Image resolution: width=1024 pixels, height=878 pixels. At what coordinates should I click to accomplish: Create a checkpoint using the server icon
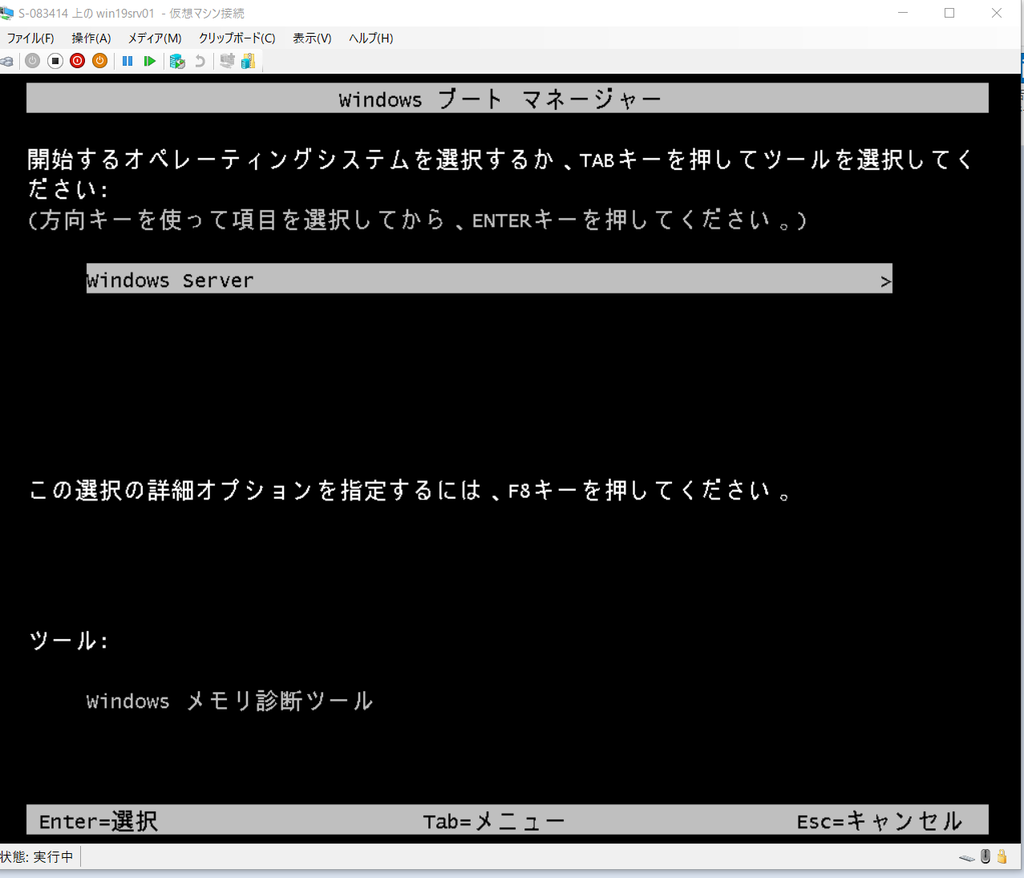(x=177, y=61)
